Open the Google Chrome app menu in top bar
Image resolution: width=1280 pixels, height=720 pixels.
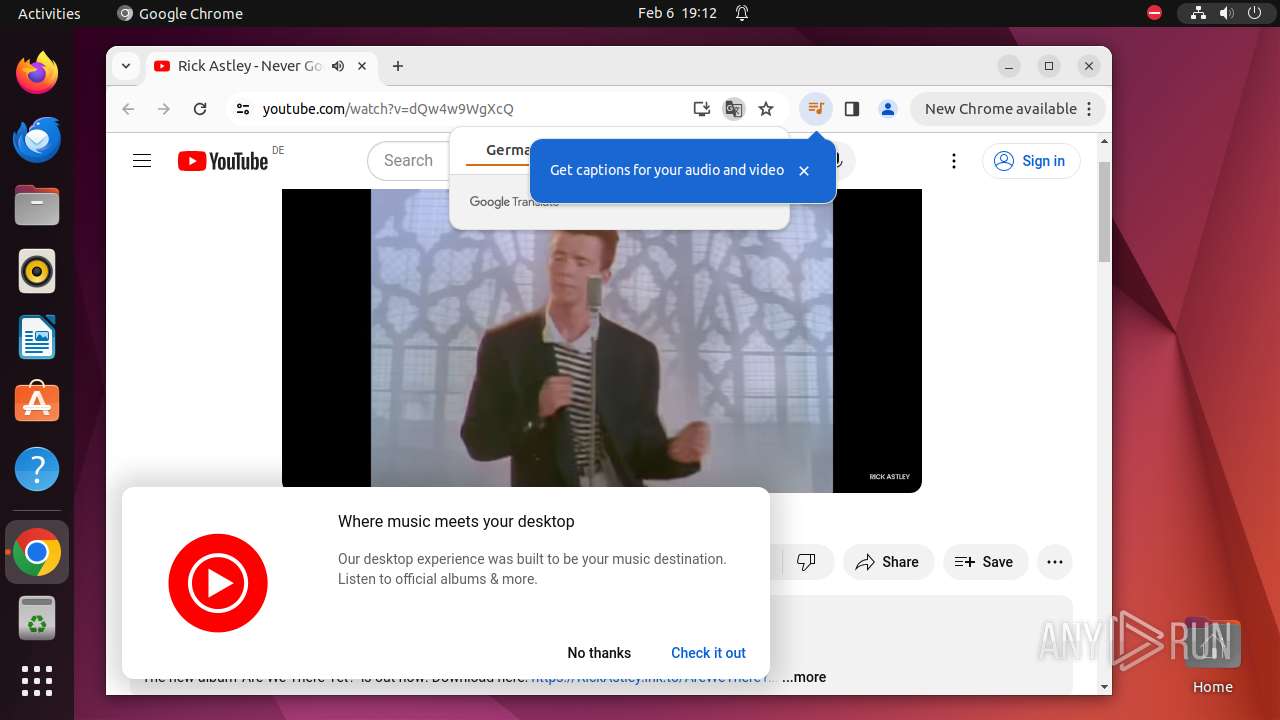click(x=180, y=13)
